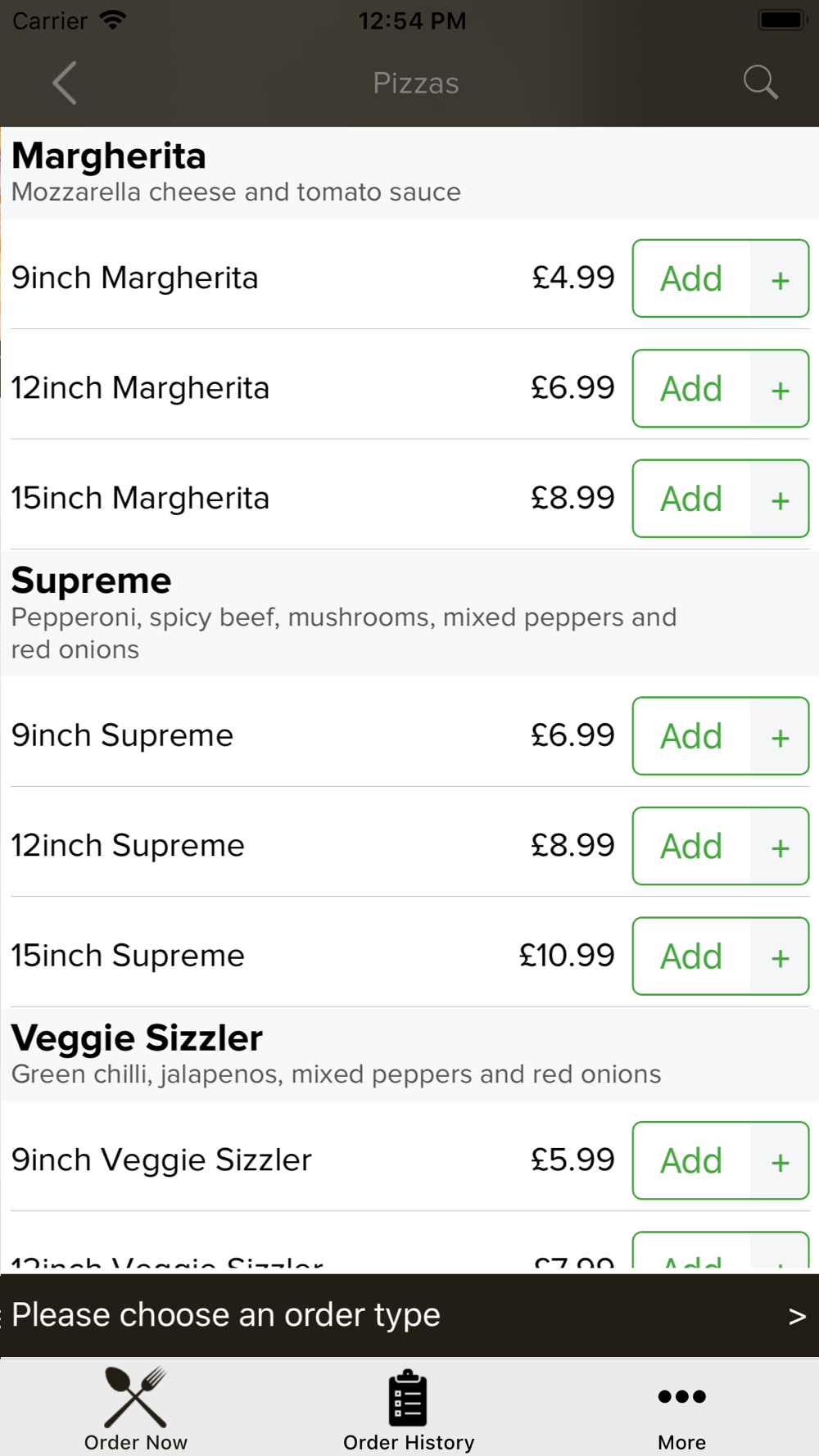Open Order Now fork and spoon tab
819x1456 pixels.
[x=136, y=1409]
